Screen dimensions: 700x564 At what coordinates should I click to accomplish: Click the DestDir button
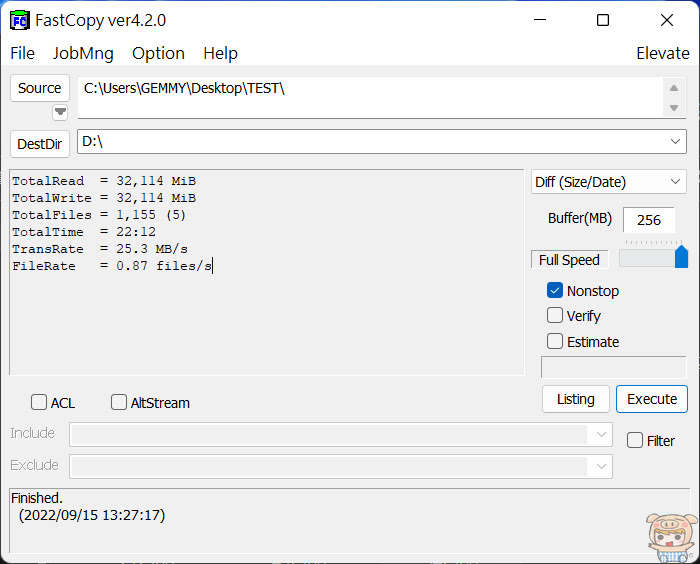40,144
